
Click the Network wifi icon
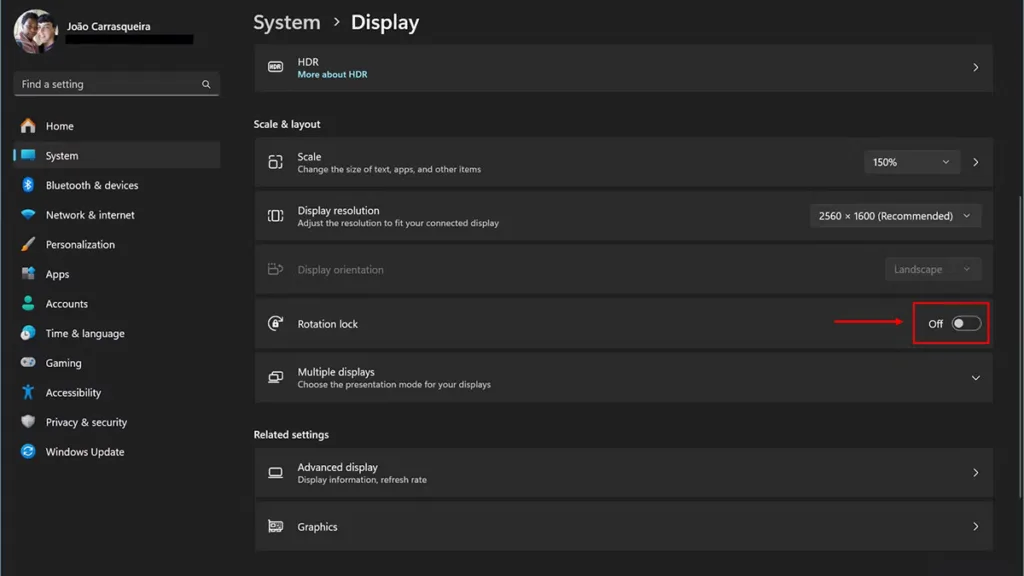(27, 214)
